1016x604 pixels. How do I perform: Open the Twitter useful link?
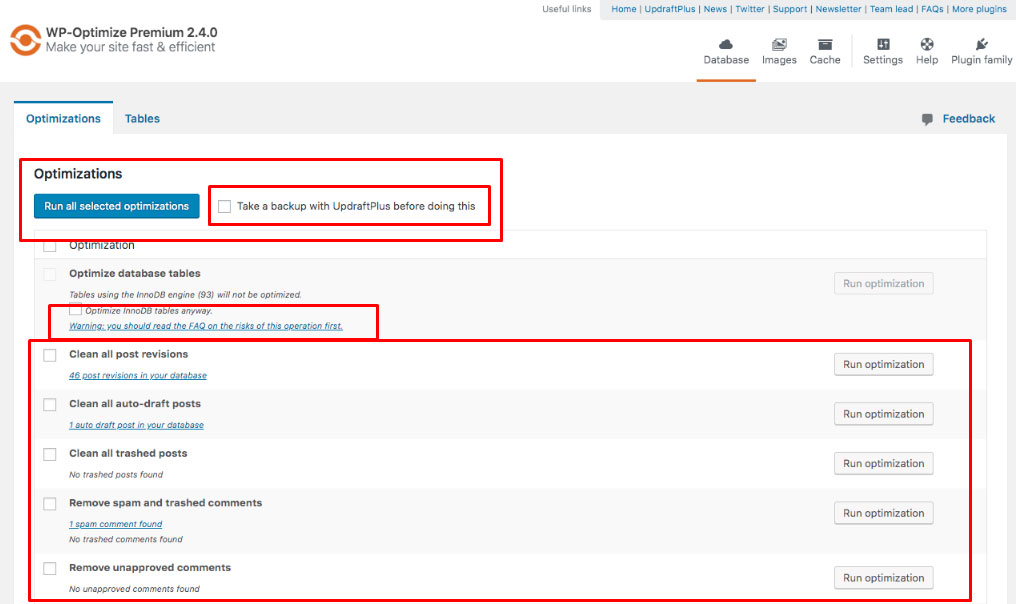pos(750,9)
